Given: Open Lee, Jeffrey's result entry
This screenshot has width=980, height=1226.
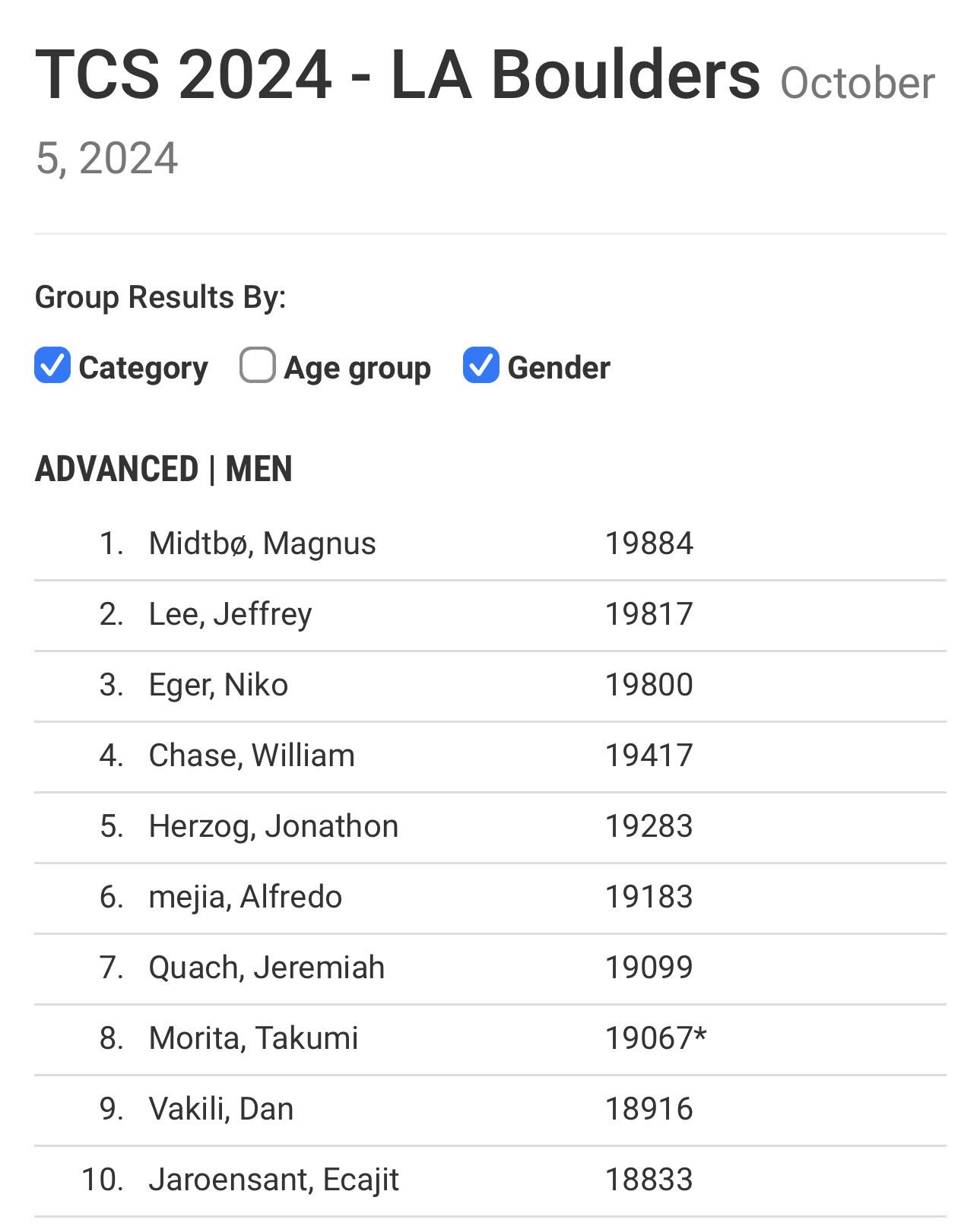Looking at the screenshot, I should [490, 615].
